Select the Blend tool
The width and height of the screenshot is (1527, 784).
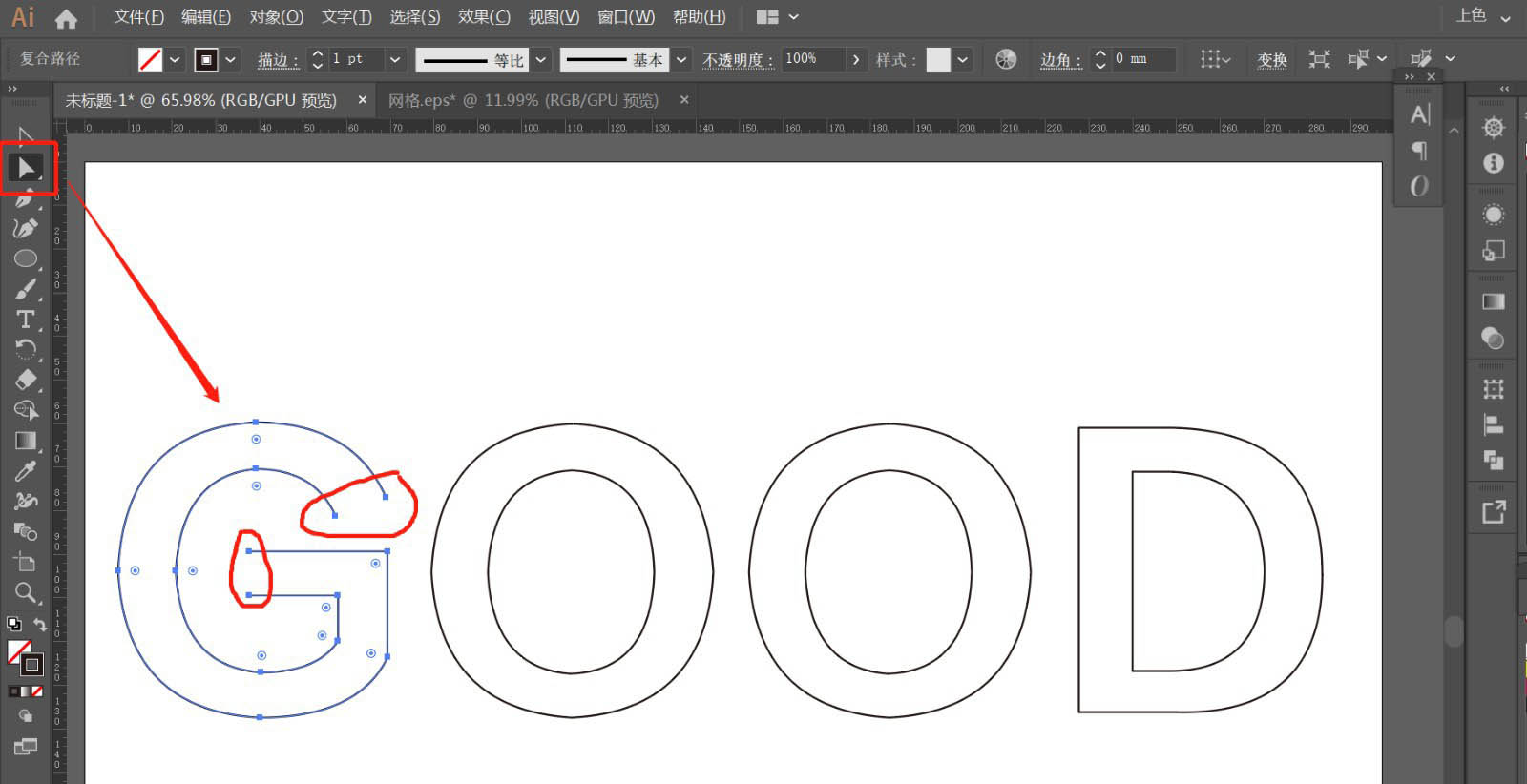[26, 531]
